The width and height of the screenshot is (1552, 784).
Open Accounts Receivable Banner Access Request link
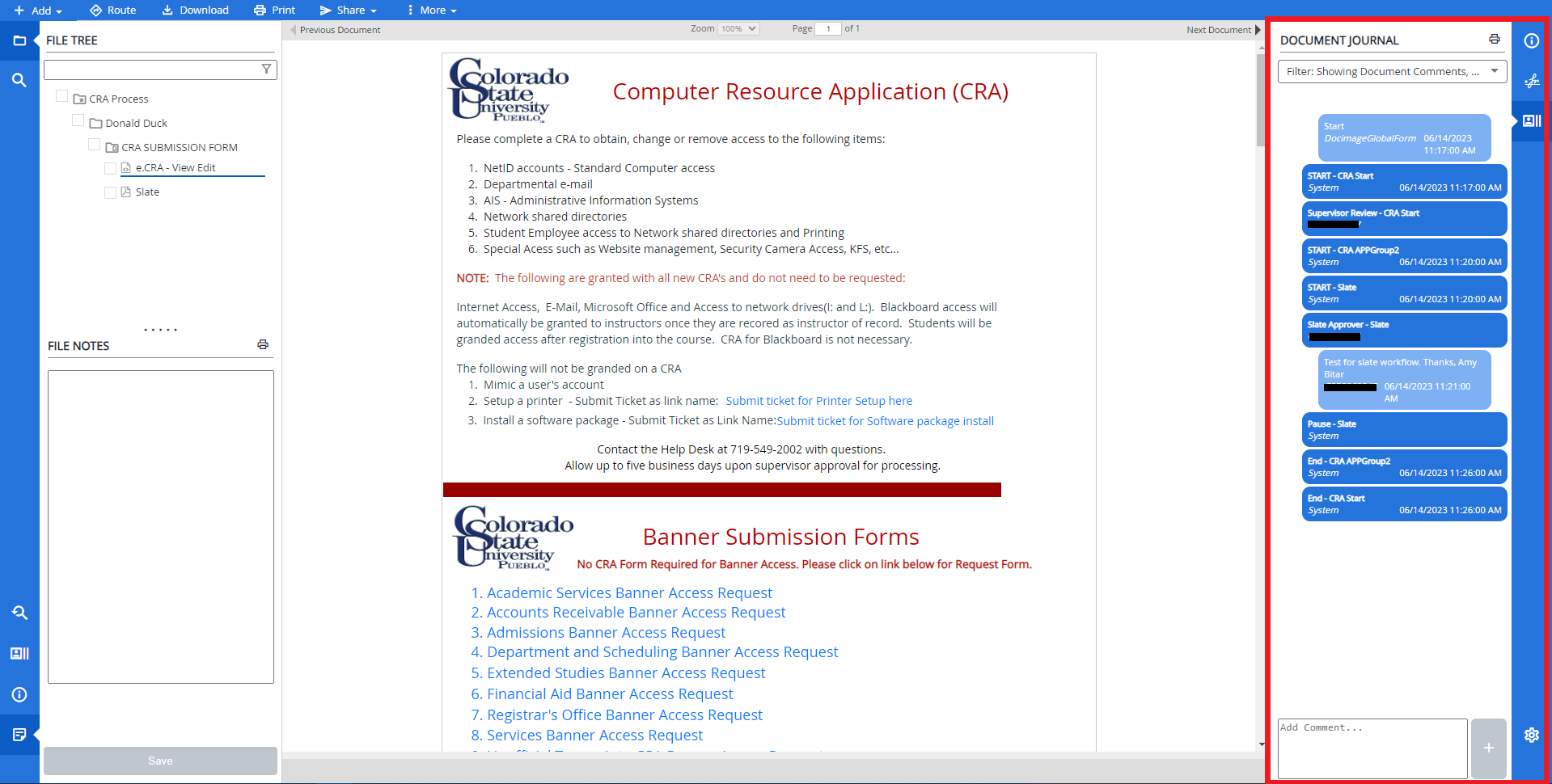pyautogui.click(x=636, y=613)
